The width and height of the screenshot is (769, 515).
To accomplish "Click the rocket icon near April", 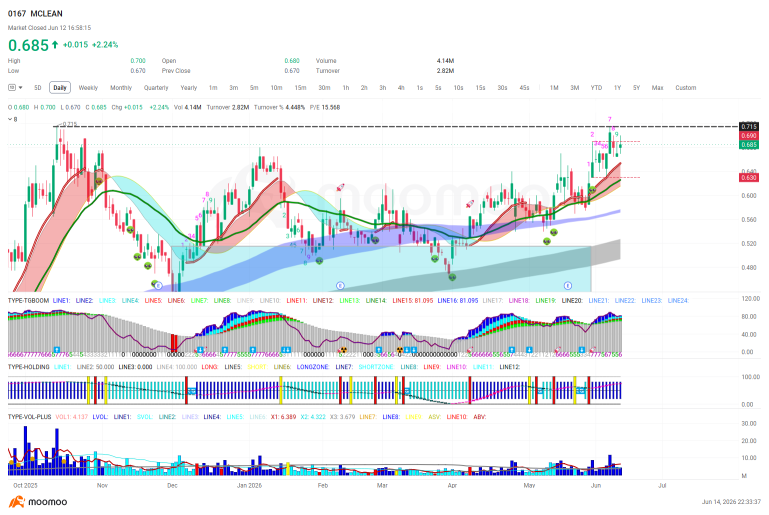I will 469,204.
